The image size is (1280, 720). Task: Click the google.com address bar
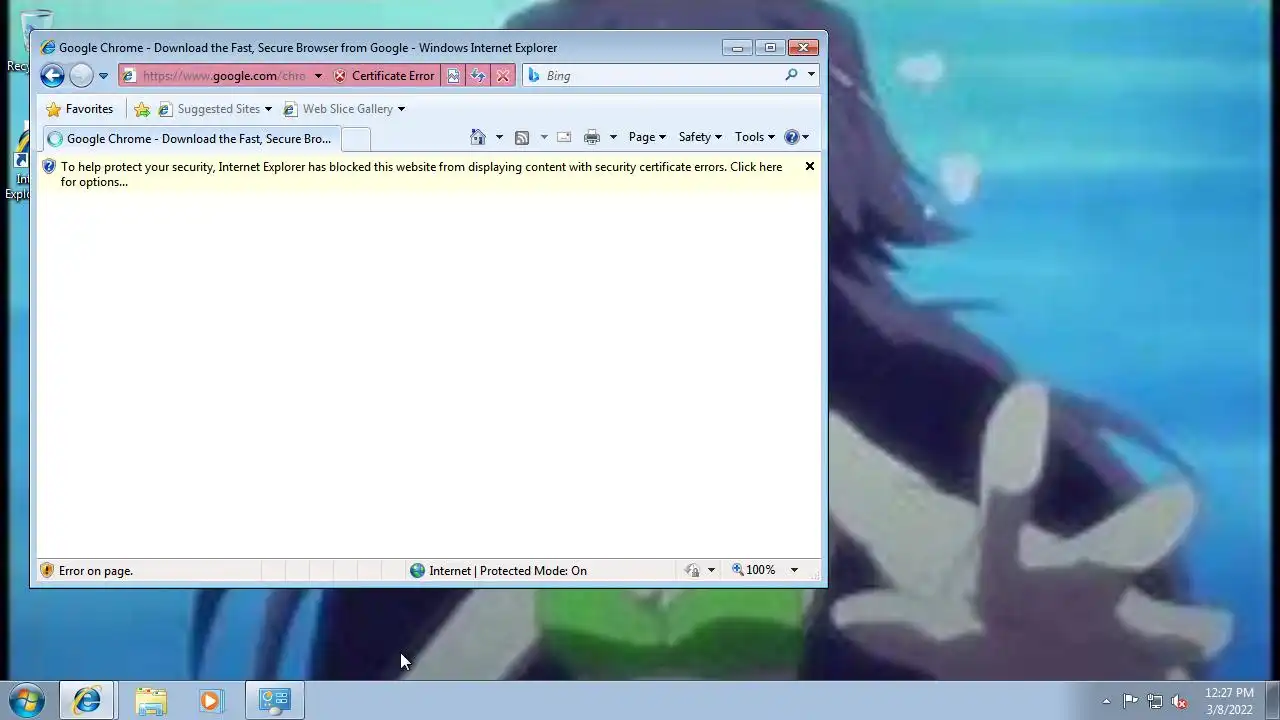tap(222, 76)
